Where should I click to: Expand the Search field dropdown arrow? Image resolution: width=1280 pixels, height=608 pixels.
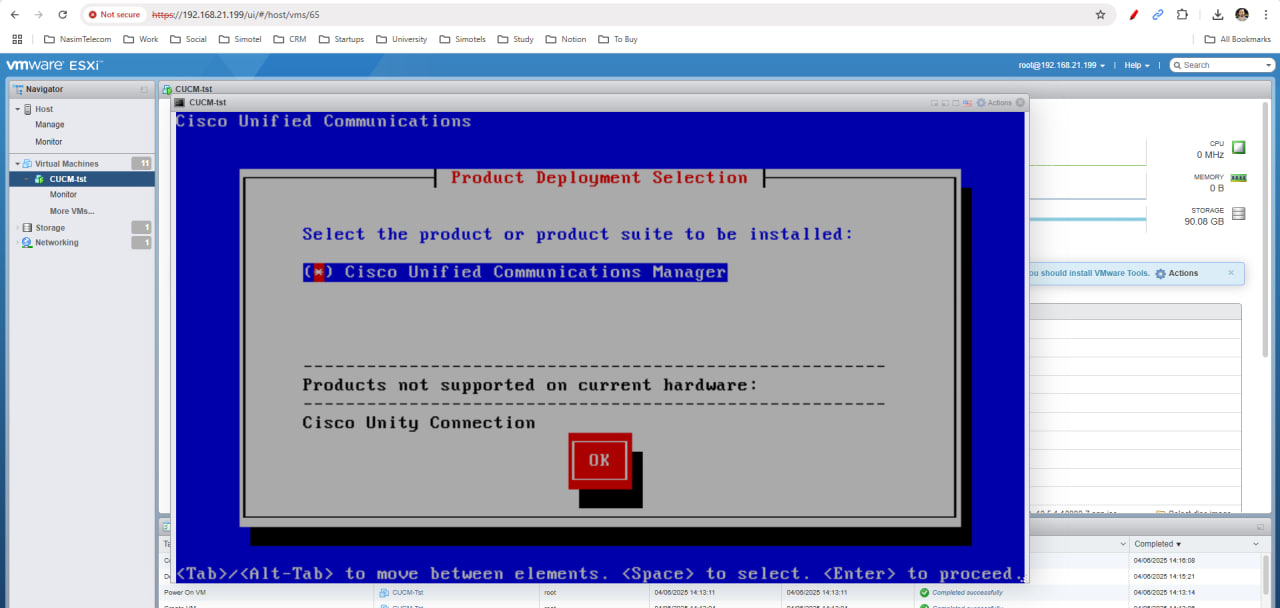point(1268,65)
